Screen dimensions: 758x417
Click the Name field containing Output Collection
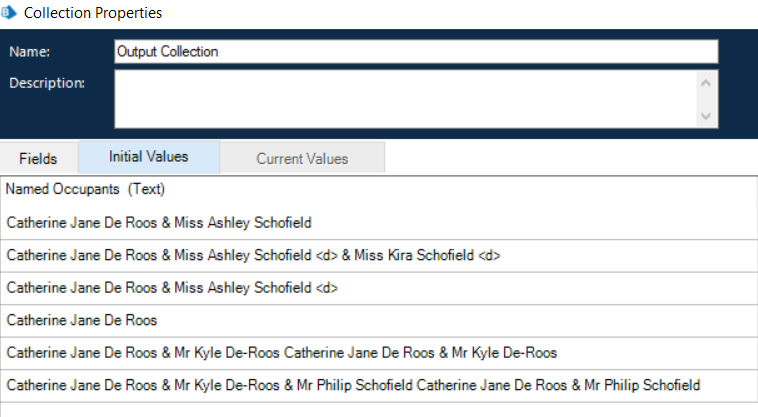pyautogui.click(x=416, y=51)
